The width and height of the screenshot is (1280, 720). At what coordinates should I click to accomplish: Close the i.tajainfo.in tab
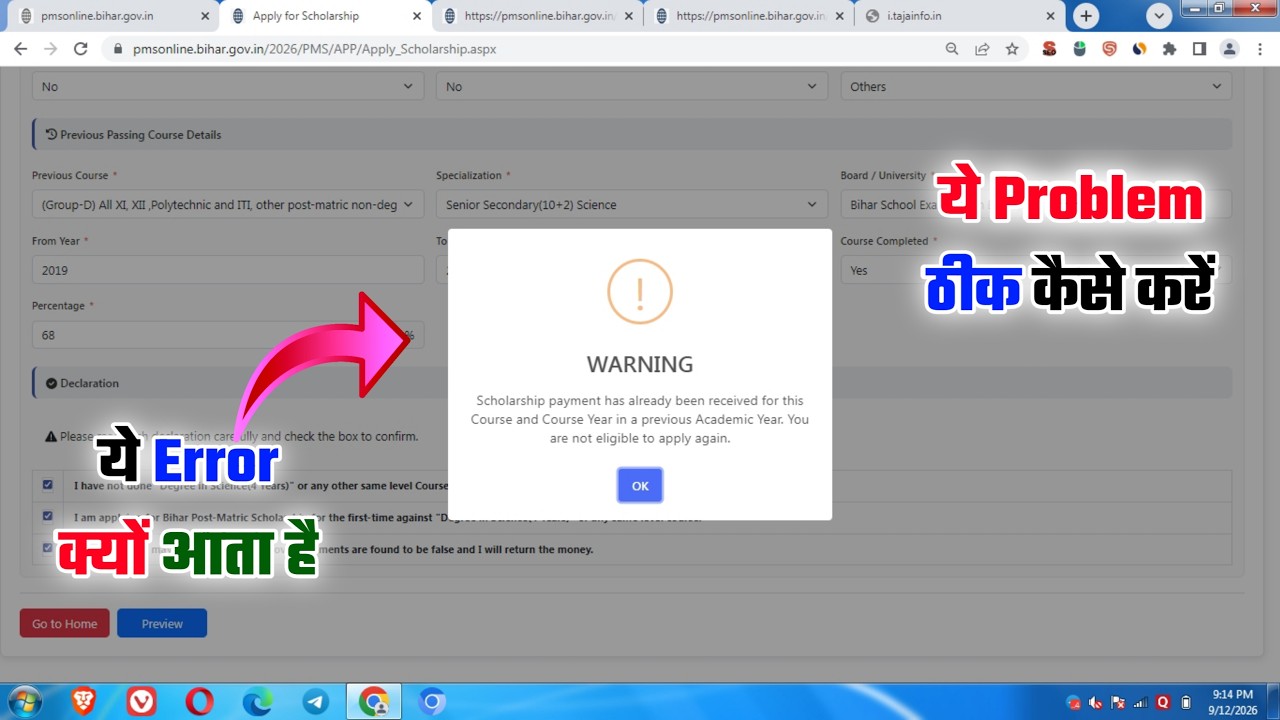click(x=1050, y=16)
